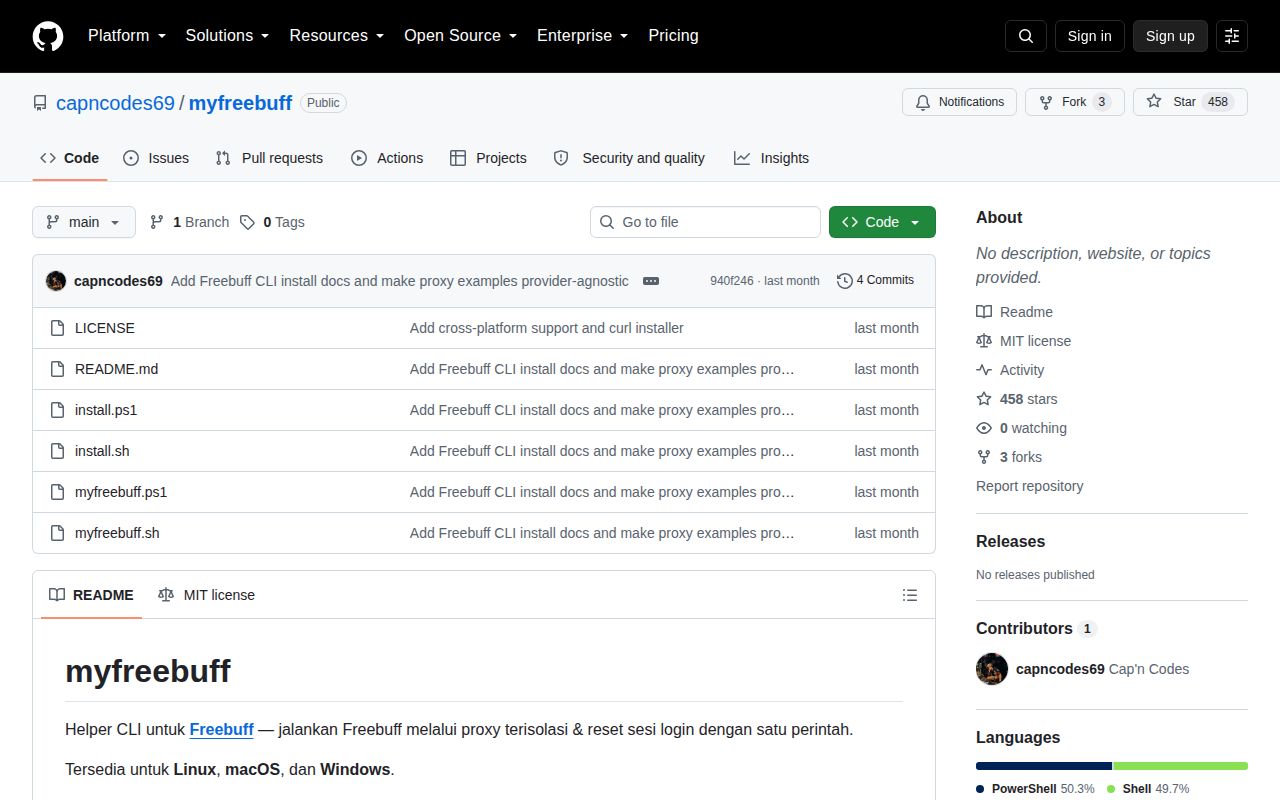The image size is (1280, 800).
Task: Click the book icon beside Readme in About
Action: 984,312
